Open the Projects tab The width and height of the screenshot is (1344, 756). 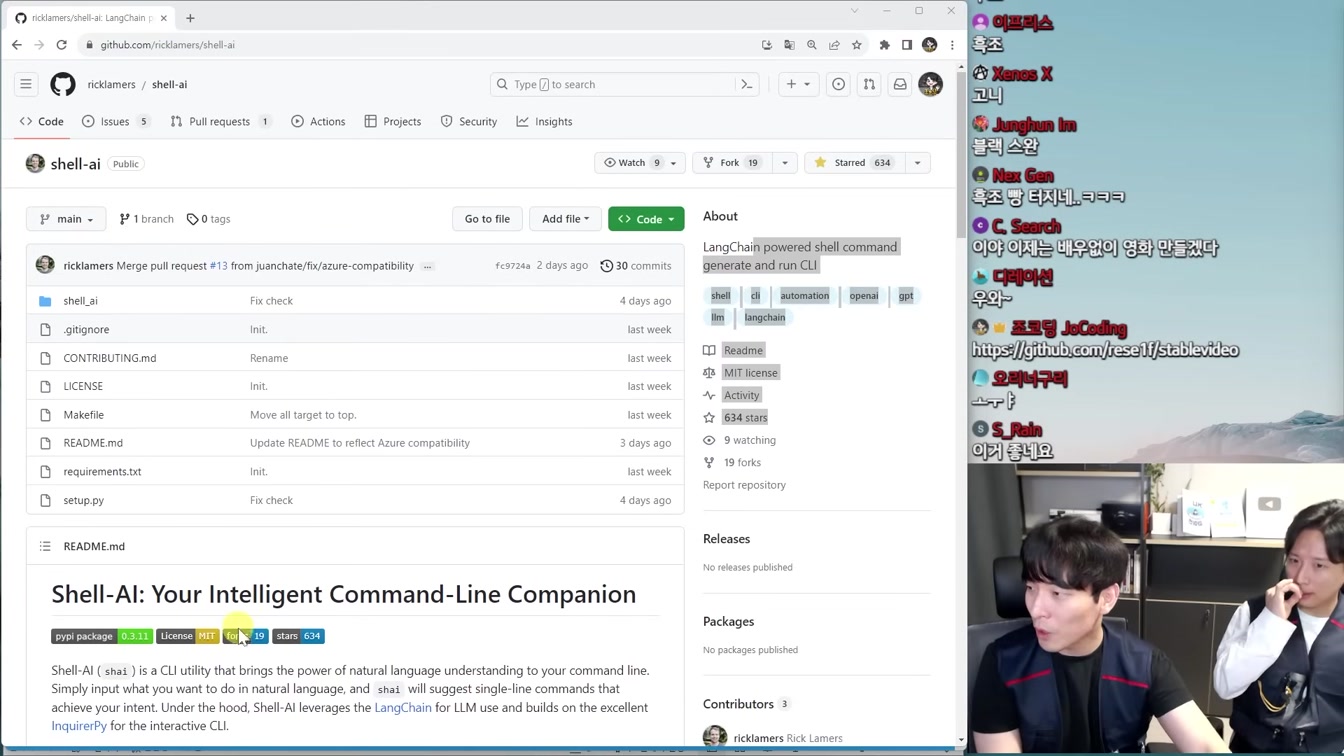[393, 121]
